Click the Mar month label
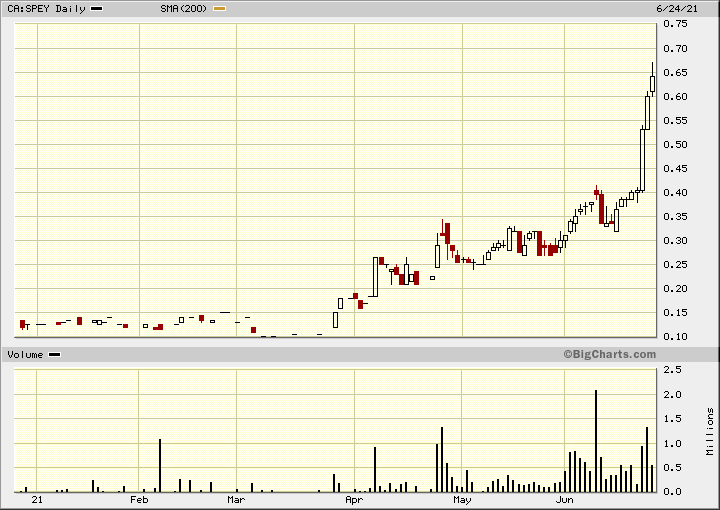The image size is (720, 510). [236, 499]
